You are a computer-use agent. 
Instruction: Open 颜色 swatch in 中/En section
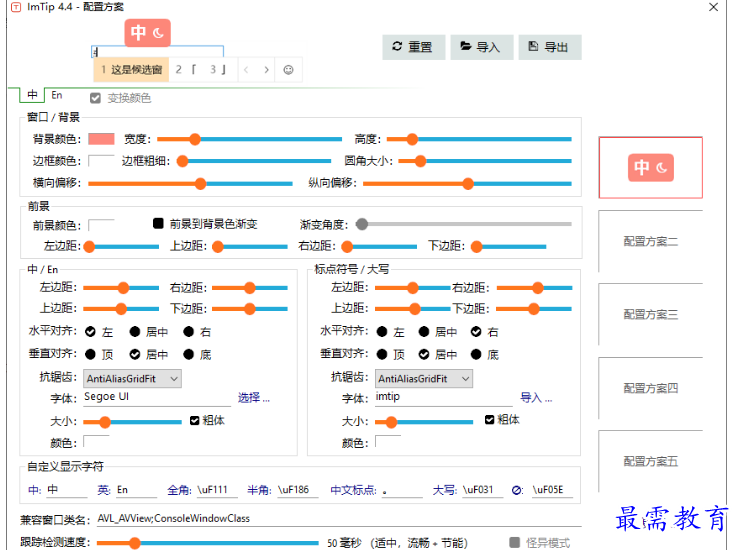[96, 441]
